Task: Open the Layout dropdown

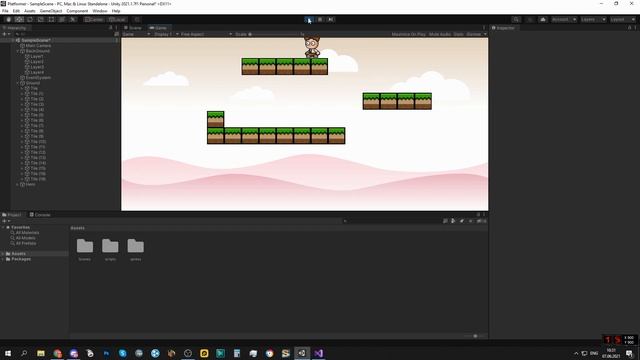Action: coord(623,20)
